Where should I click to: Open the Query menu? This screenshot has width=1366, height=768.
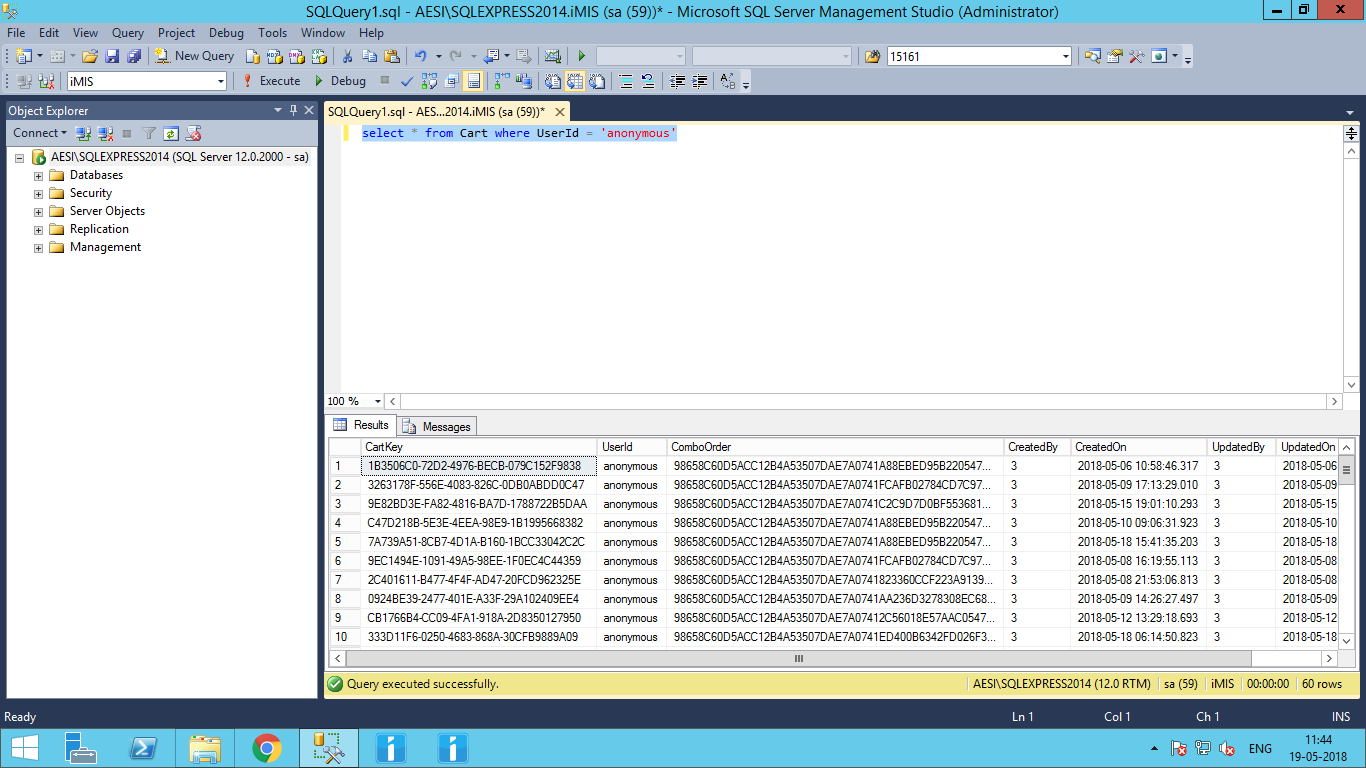tap(127, 33)
